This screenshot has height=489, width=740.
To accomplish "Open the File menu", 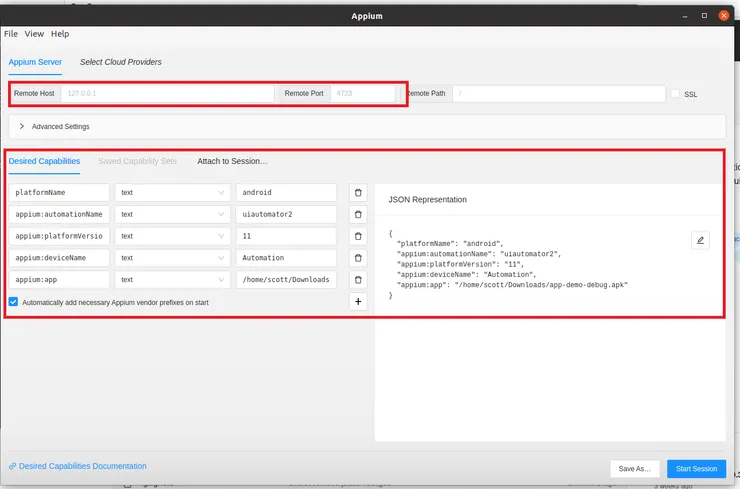I will pyautogui.click(x=11, y=34).
